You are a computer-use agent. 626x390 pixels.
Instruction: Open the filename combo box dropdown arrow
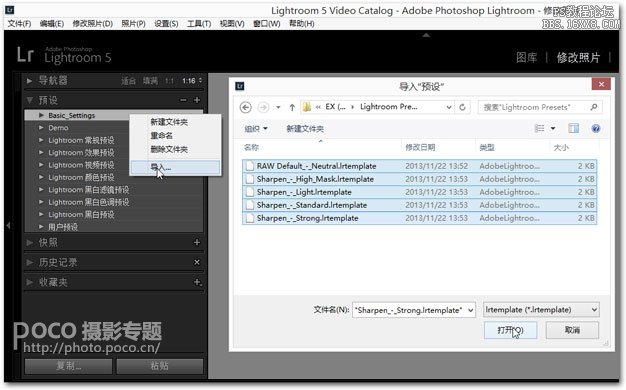pos(471,310)
